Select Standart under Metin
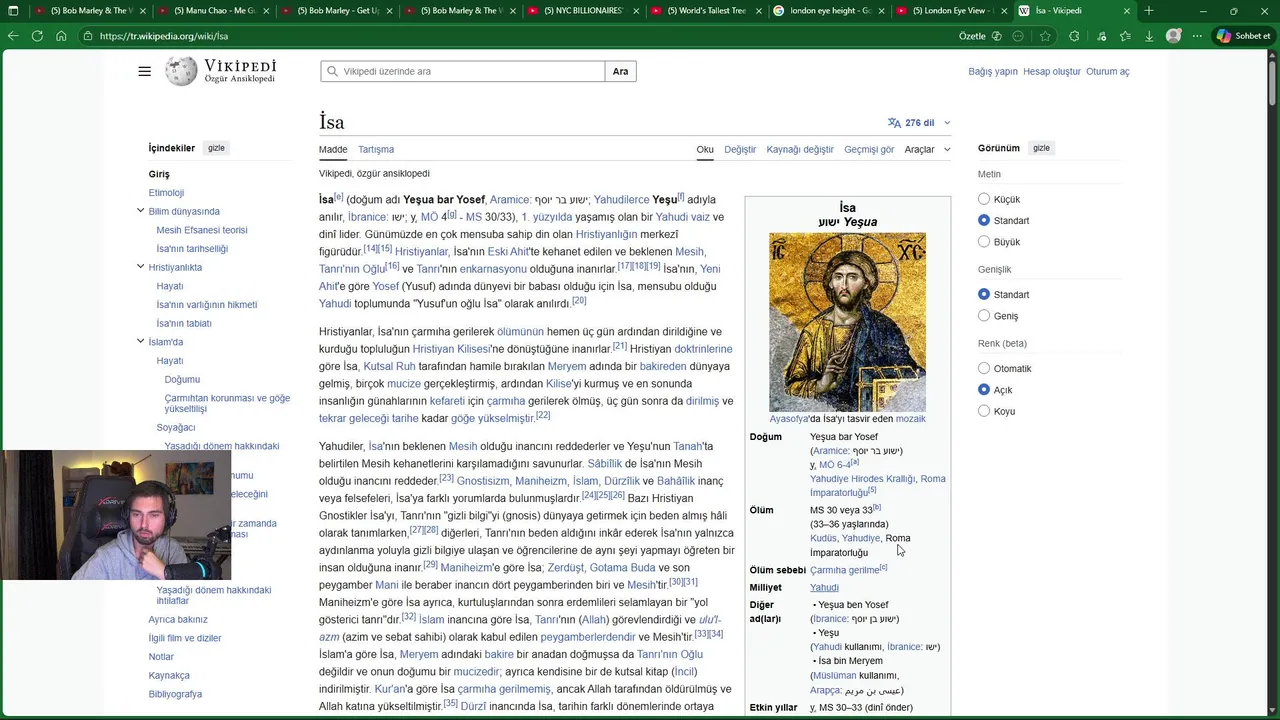This screenshot has height=720, width=1280. pyautogui.click(x=984, y=220)
